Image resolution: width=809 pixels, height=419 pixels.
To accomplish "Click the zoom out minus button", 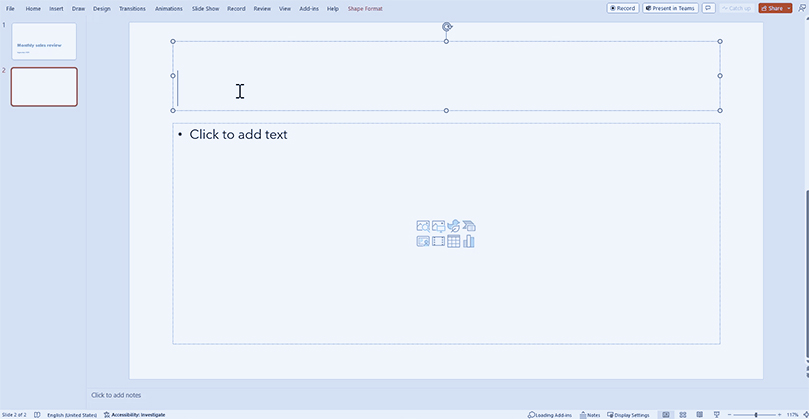I will [730, 414].
